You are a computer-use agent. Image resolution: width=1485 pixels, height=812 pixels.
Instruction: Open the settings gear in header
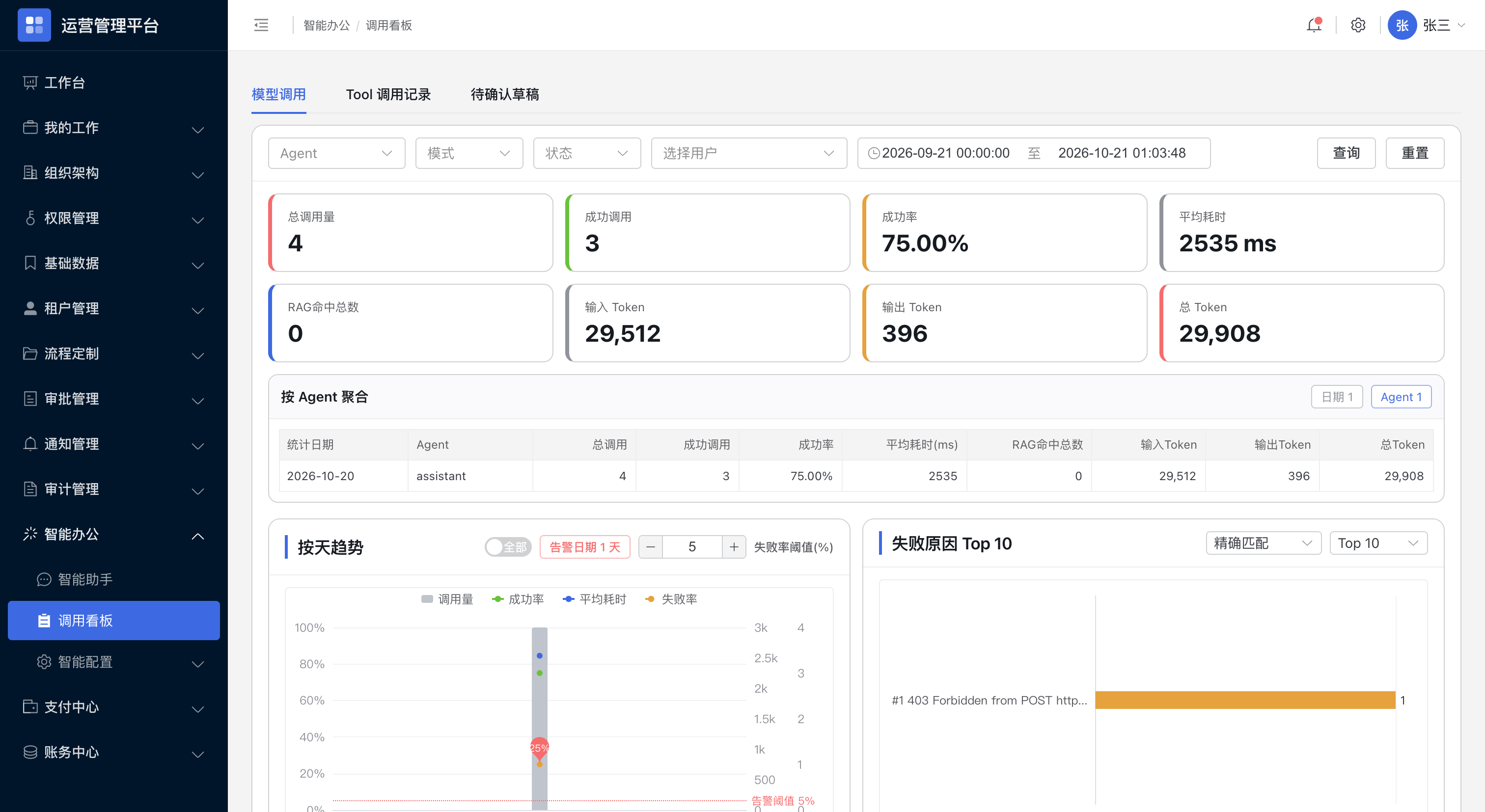(1358, 25)
